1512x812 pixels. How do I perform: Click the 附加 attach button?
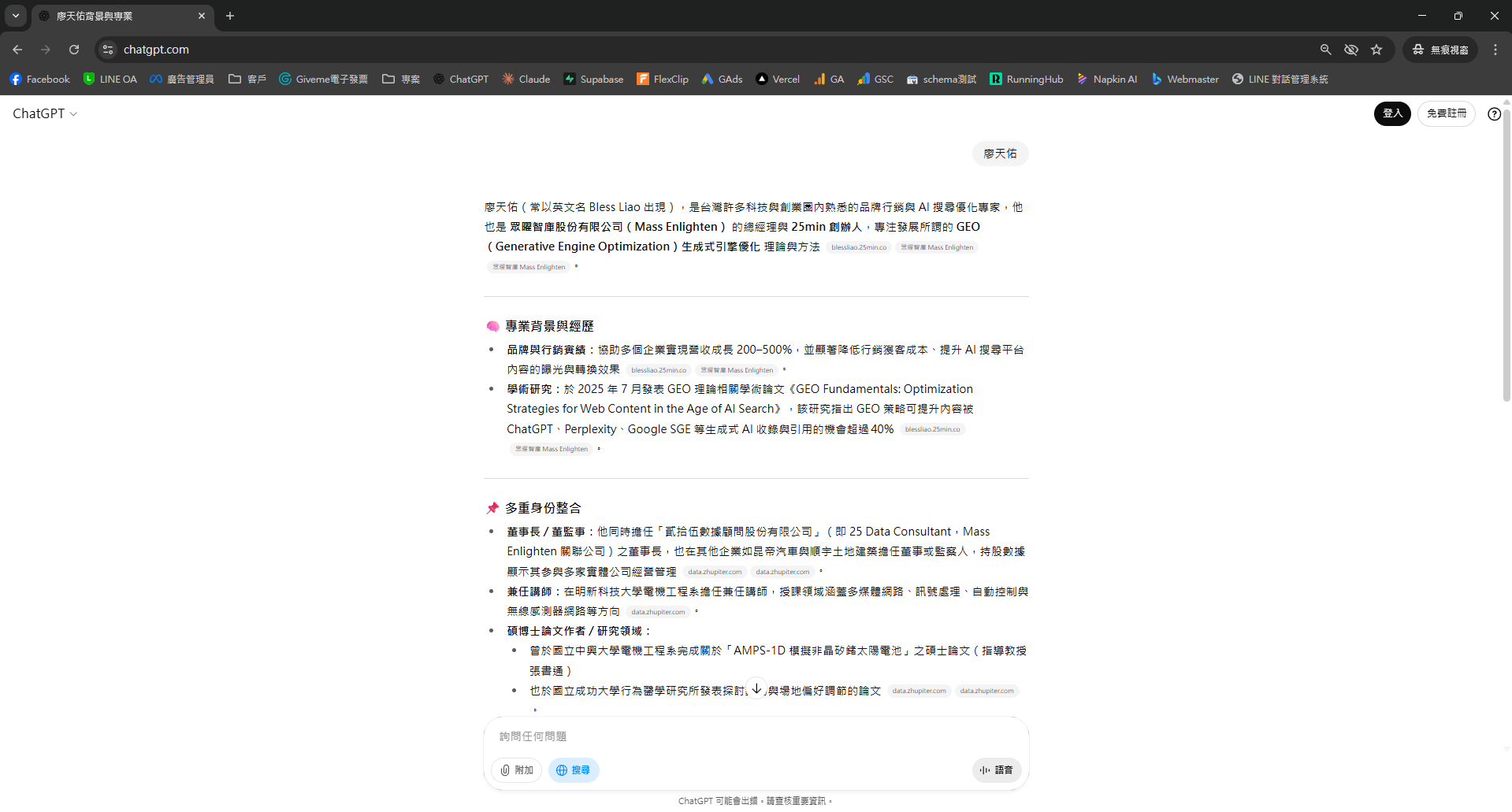coord(517,770)
